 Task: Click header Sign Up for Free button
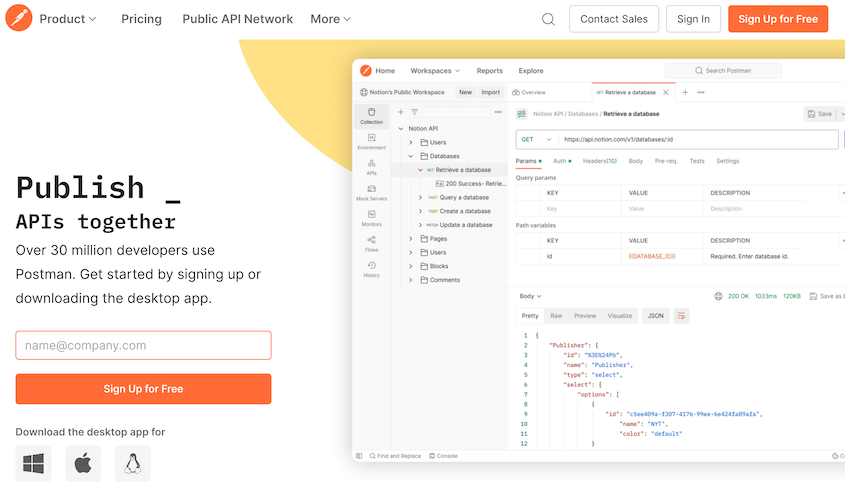coord(778,19)
